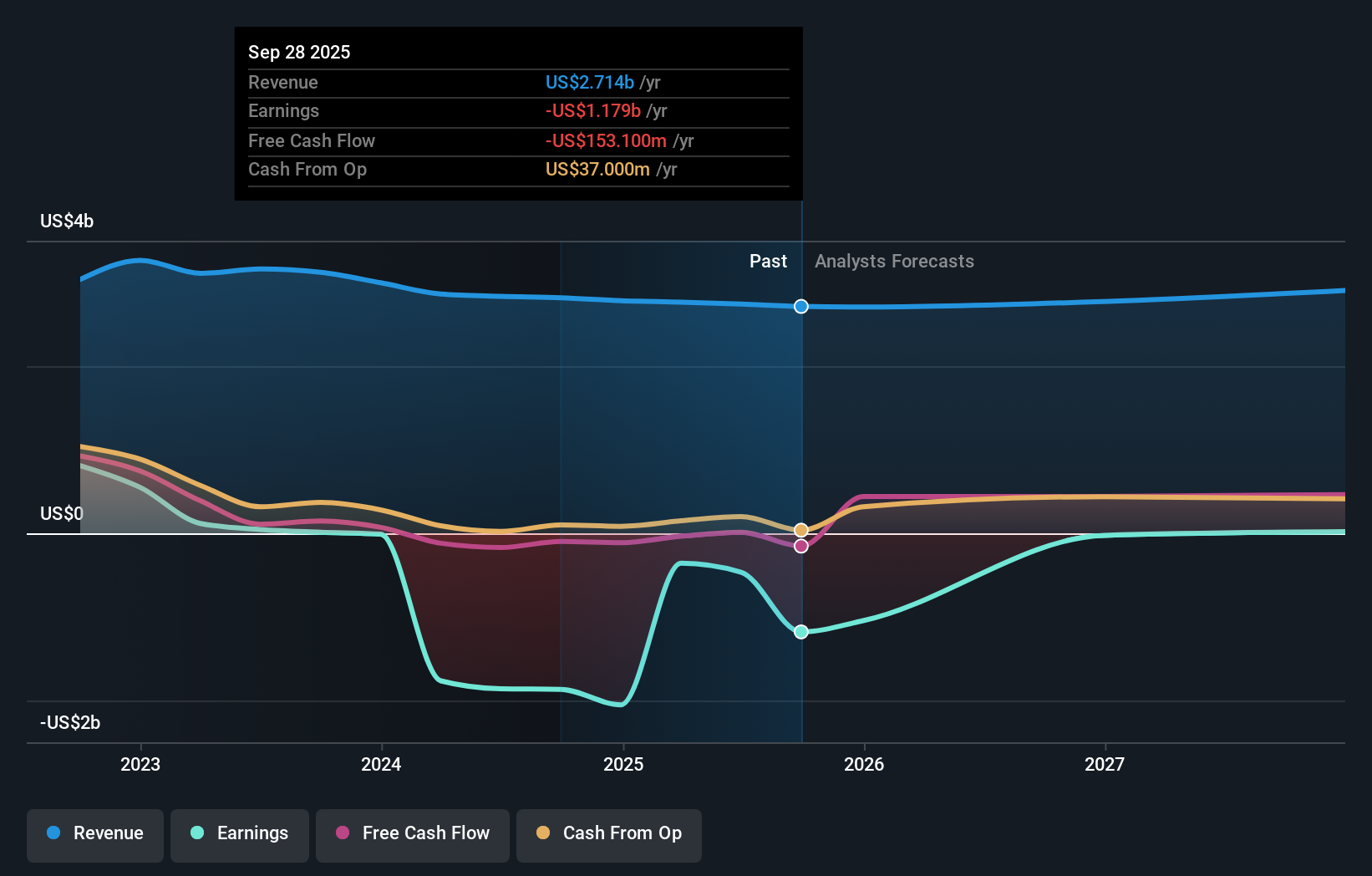Screen dimensions: 1372x876
Task: Select the pink Free Cash Flow marker
Action: pyautogui.click(x=801, y=546)
